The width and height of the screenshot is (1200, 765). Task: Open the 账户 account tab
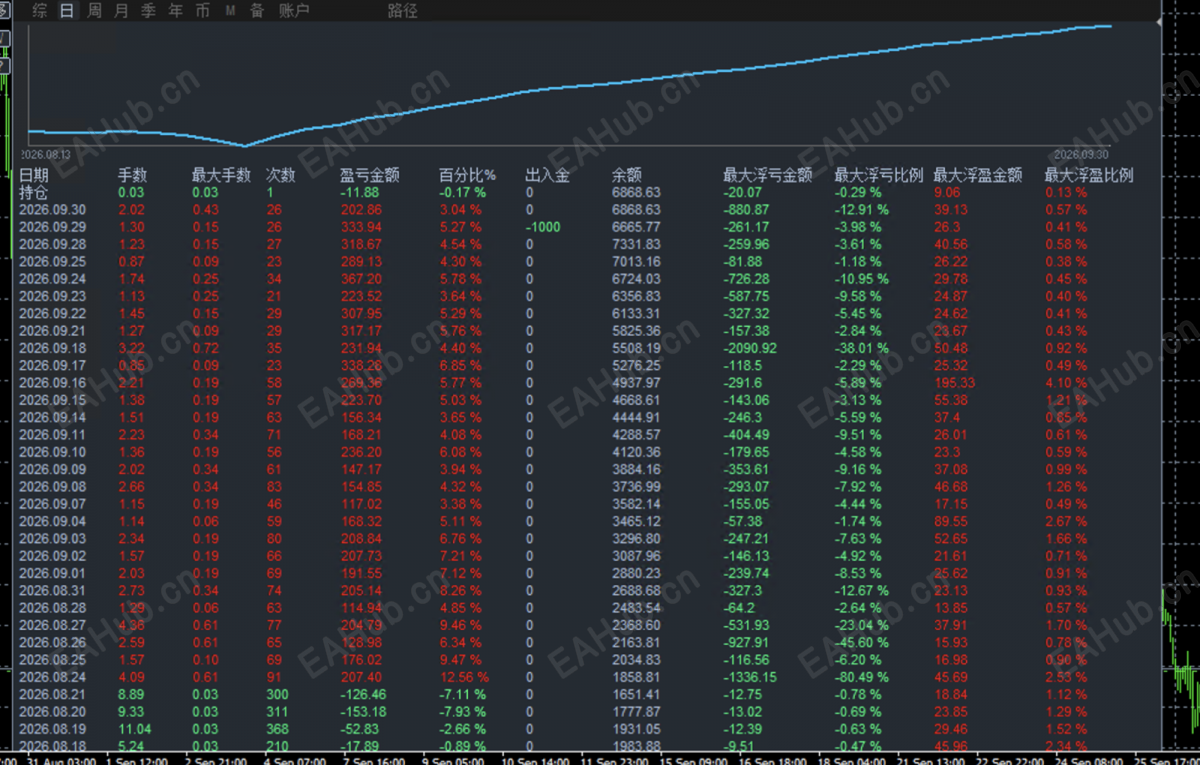(293, 11)
